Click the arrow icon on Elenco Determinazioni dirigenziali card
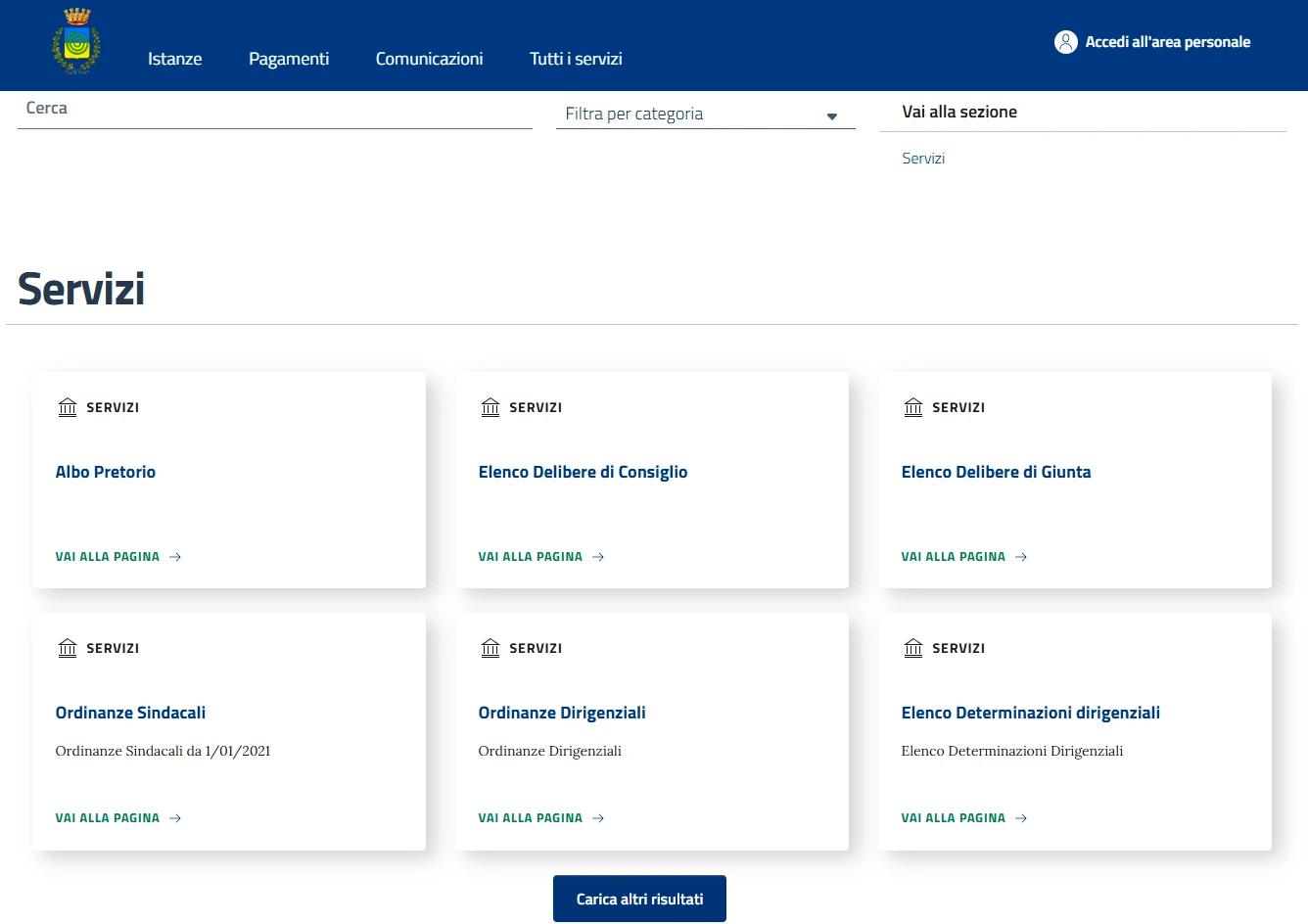This screenshot has width=1308, height=924. click(x=1021, y=818)
